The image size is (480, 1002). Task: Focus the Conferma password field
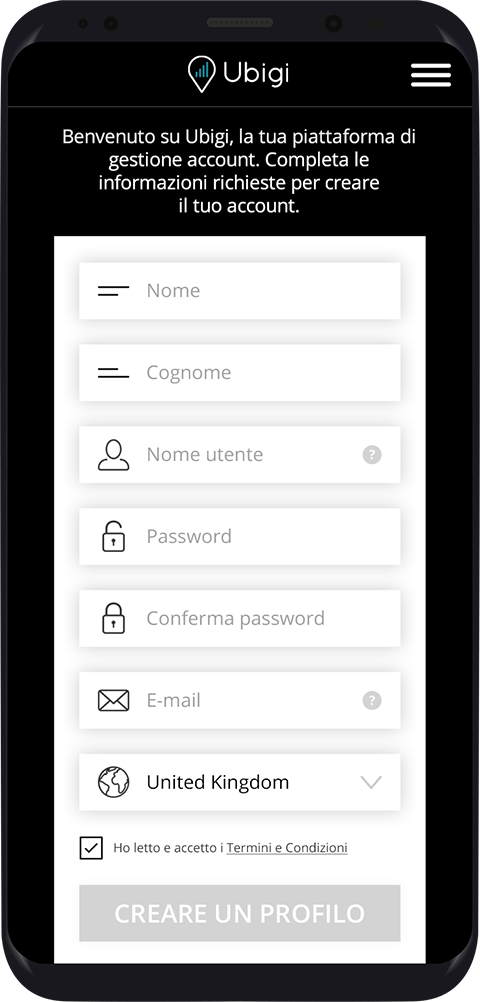coord(240,618)
